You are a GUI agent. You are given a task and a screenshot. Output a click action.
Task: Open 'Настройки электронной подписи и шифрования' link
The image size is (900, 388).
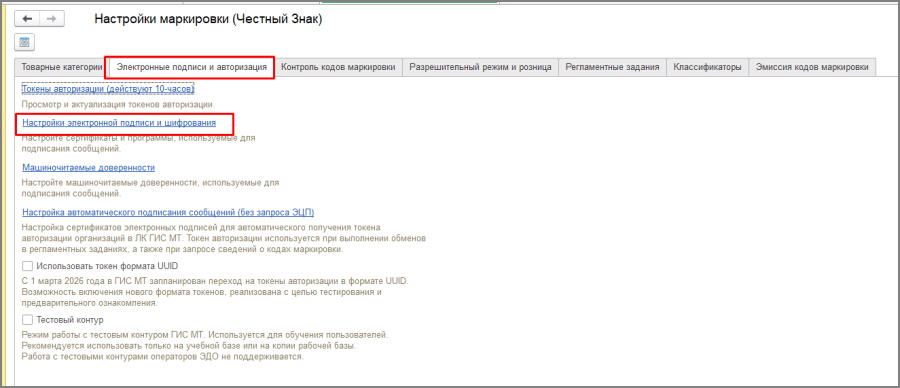coord(119,123)
